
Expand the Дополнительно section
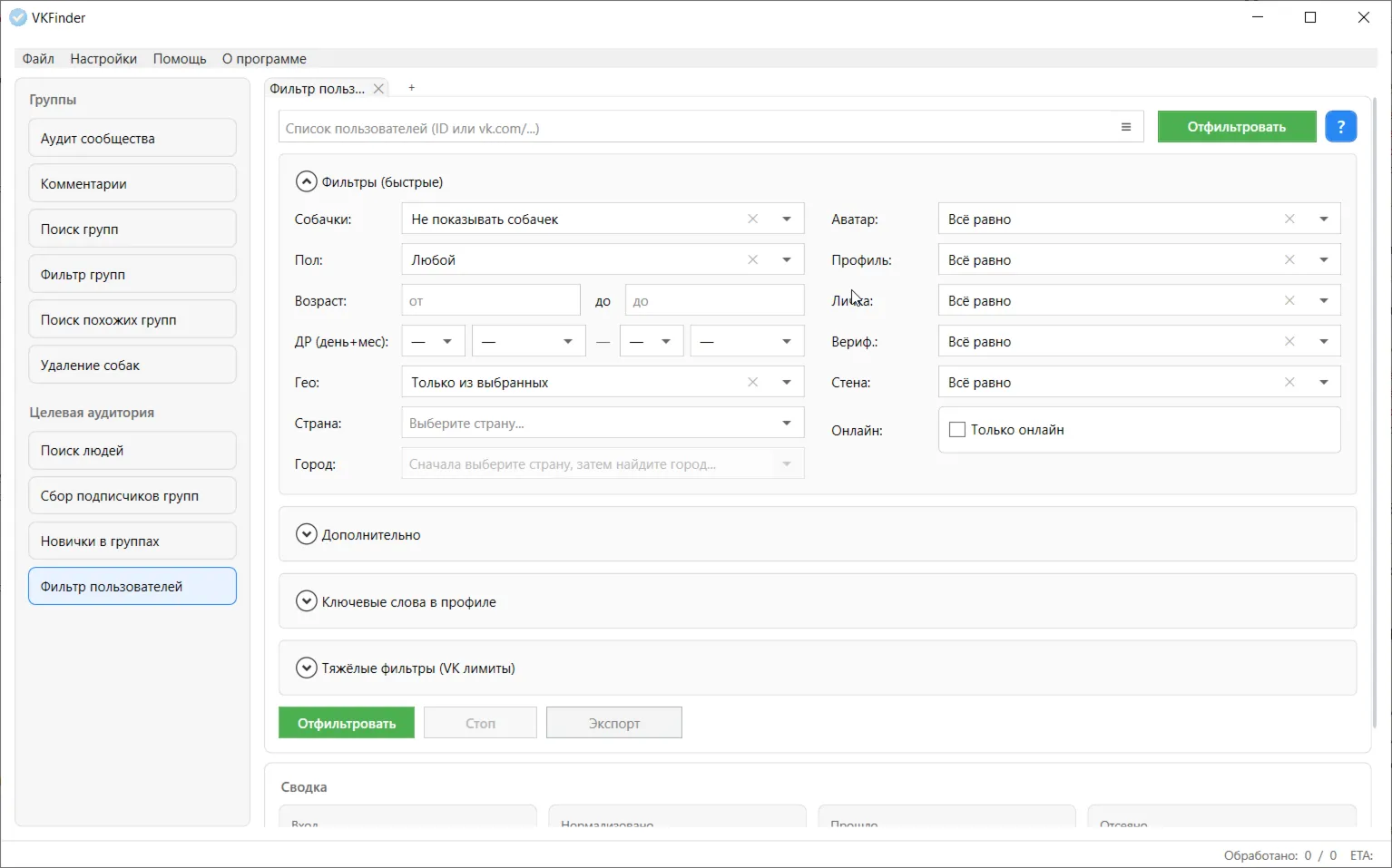tap(307, 534)
